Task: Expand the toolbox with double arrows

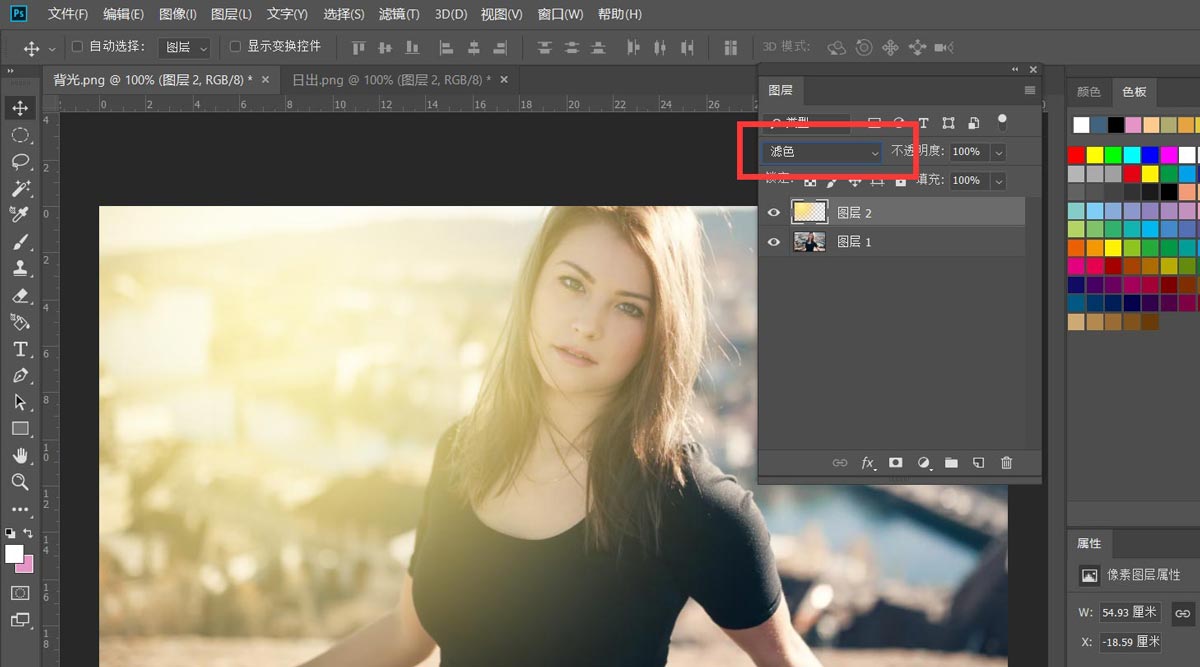Action: (x=10, y=72)
